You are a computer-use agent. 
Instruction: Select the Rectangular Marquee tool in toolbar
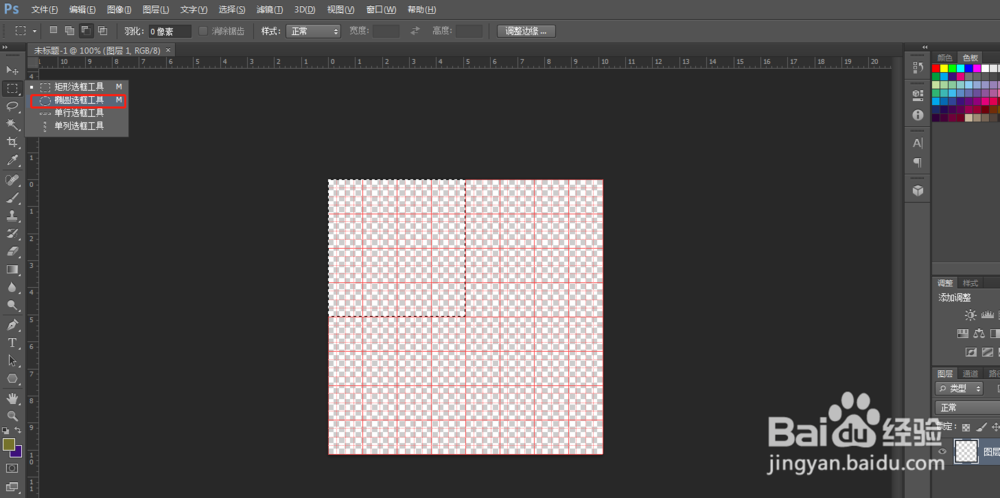click(12, 88)
